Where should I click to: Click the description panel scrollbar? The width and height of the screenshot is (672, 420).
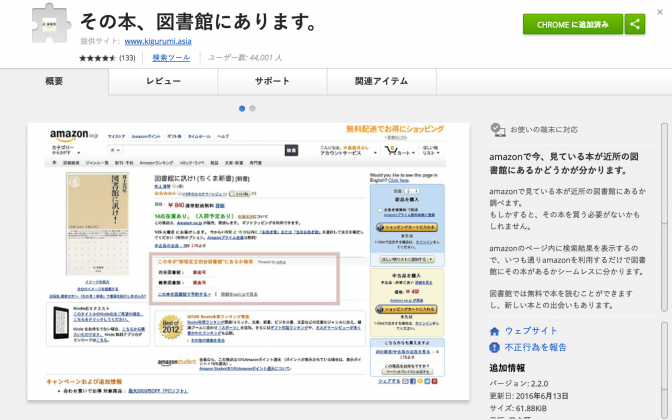664,217
